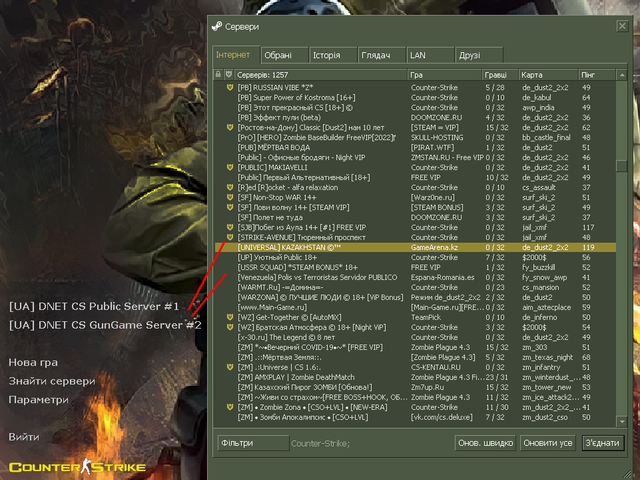Click shield icon next to [PB] RUSSIAN VIBE
The image size is (640, 480).
pyautogui.click(x=230, y=87)
